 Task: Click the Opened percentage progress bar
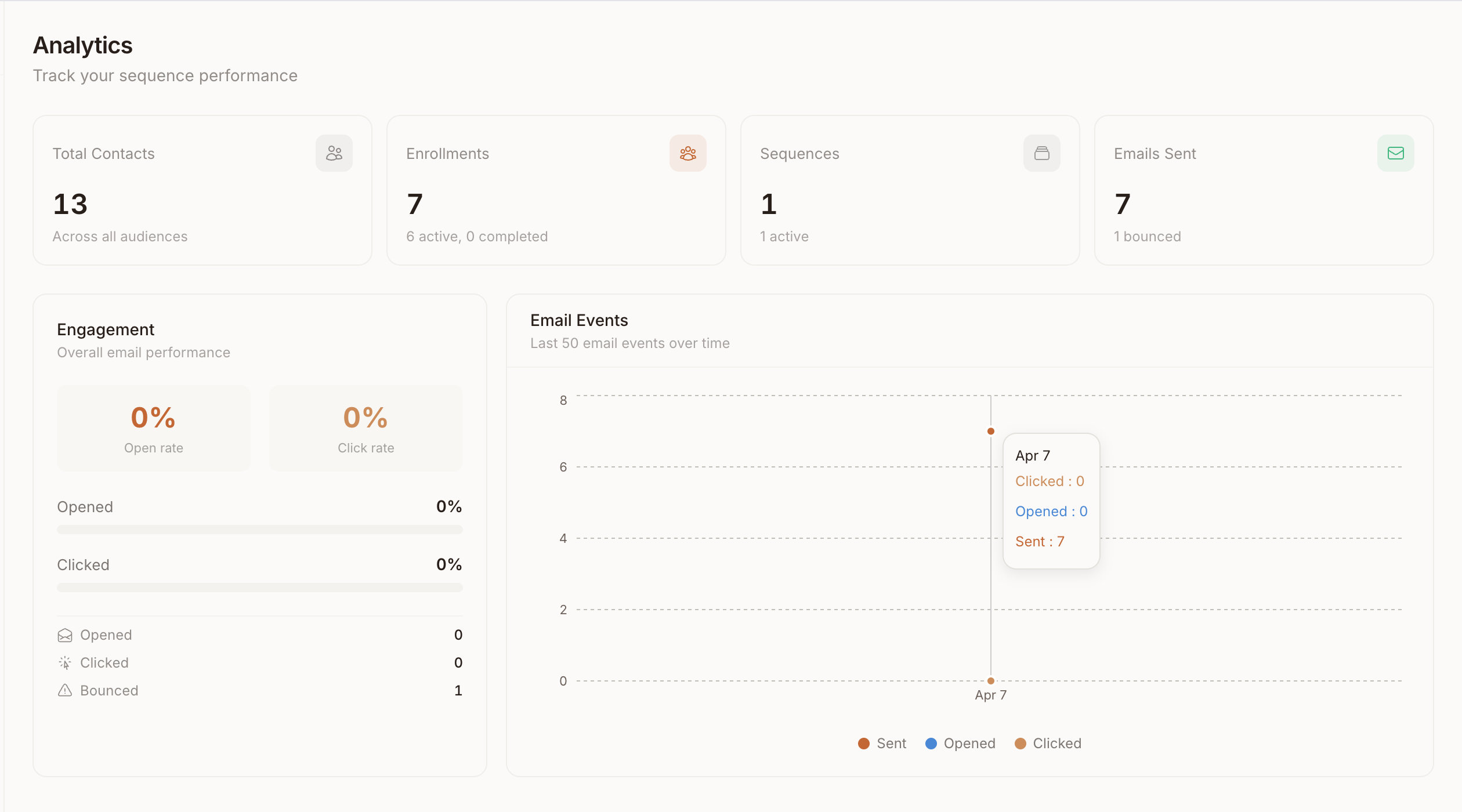tap(259, 530)
